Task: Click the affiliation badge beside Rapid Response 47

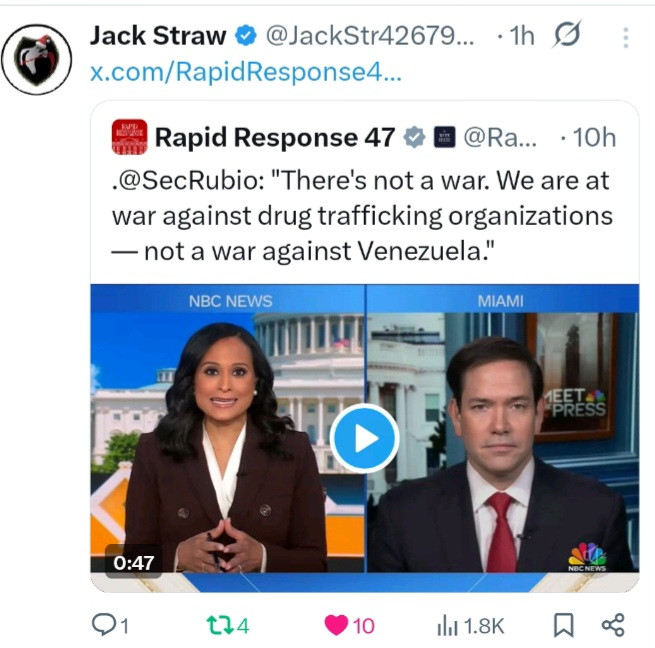Action: 444,137
